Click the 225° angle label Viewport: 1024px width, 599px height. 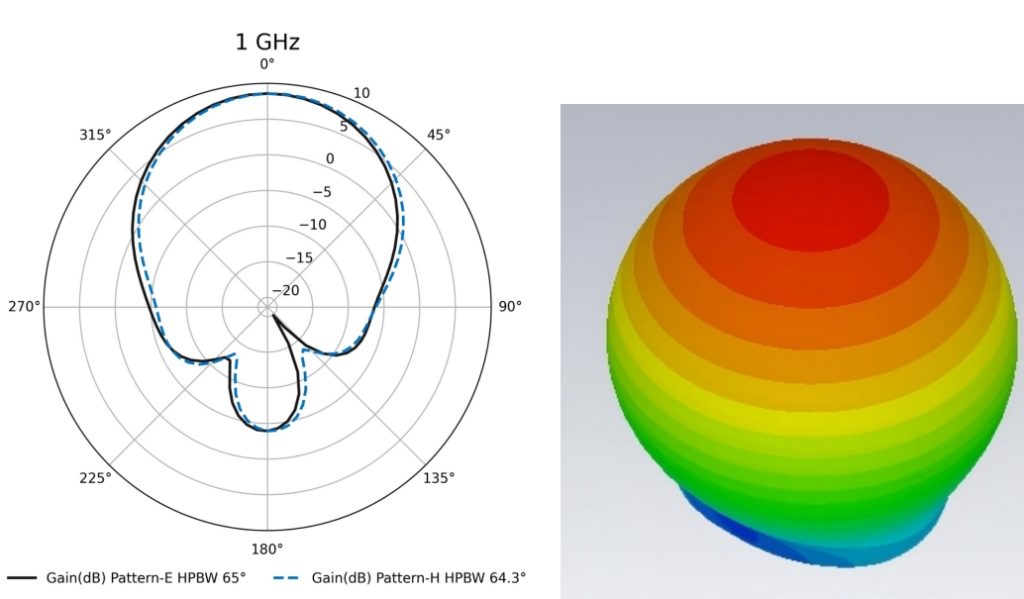point(96,478)
